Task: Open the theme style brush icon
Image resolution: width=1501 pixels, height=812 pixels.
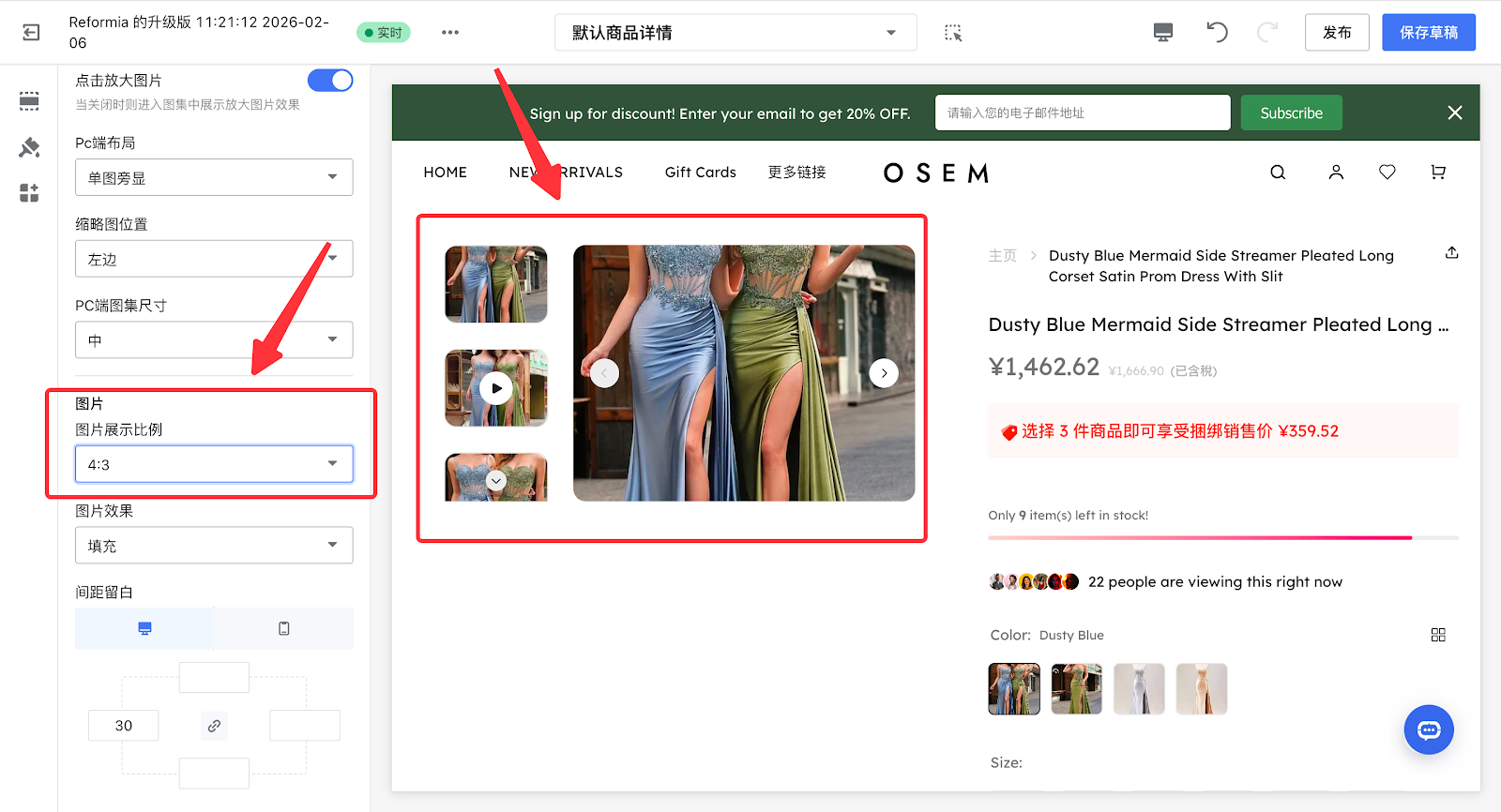Action: tap(29, 147)
